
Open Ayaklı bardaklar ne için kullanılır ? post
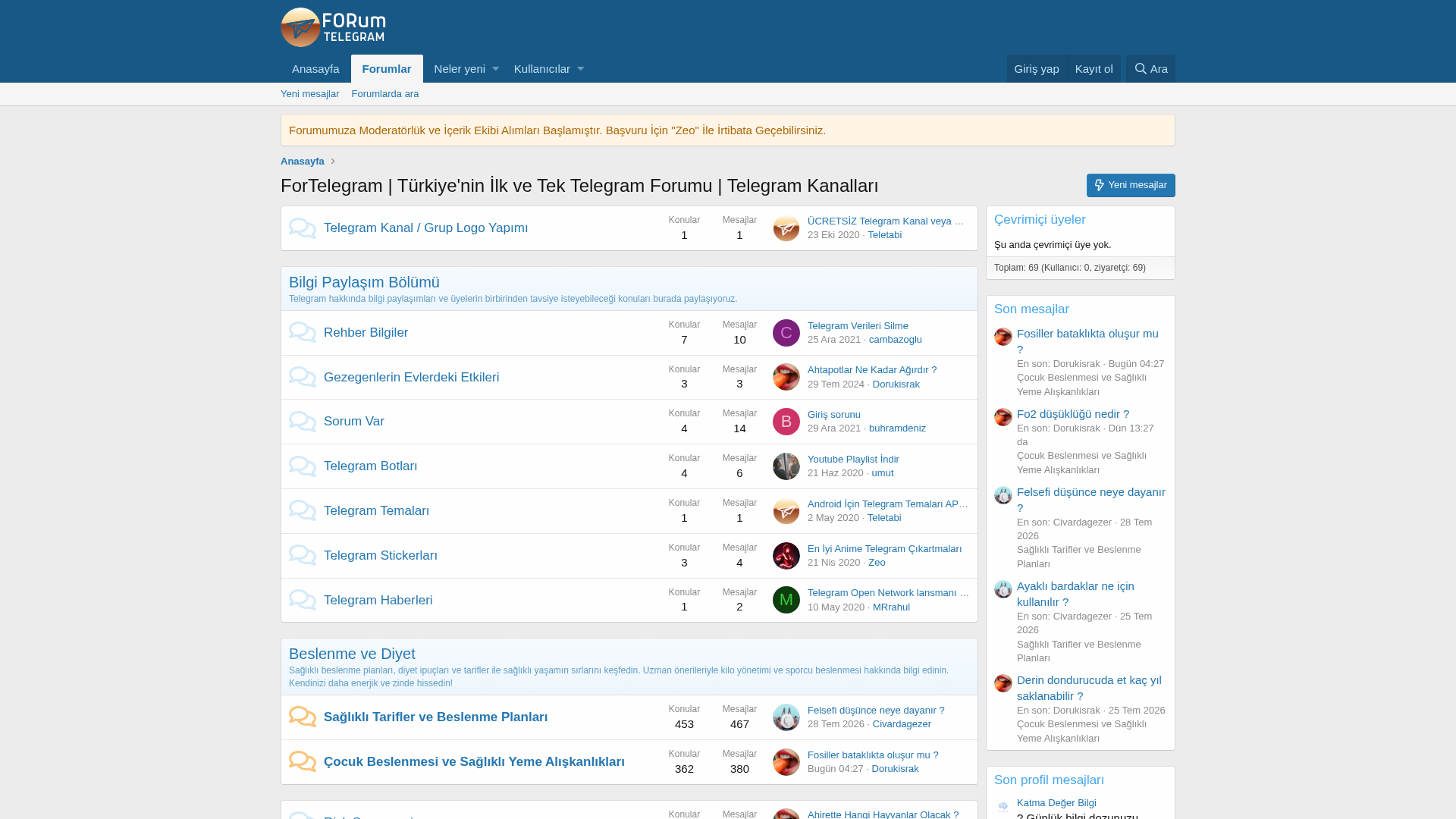pos(1075,594)
